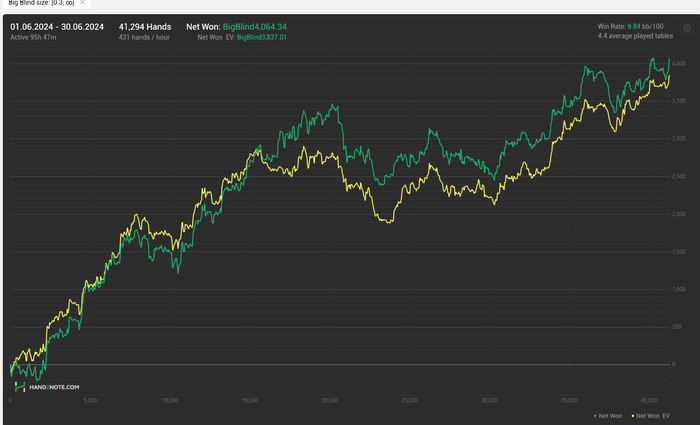Click the 35,000 hands x-axis label

569,400
